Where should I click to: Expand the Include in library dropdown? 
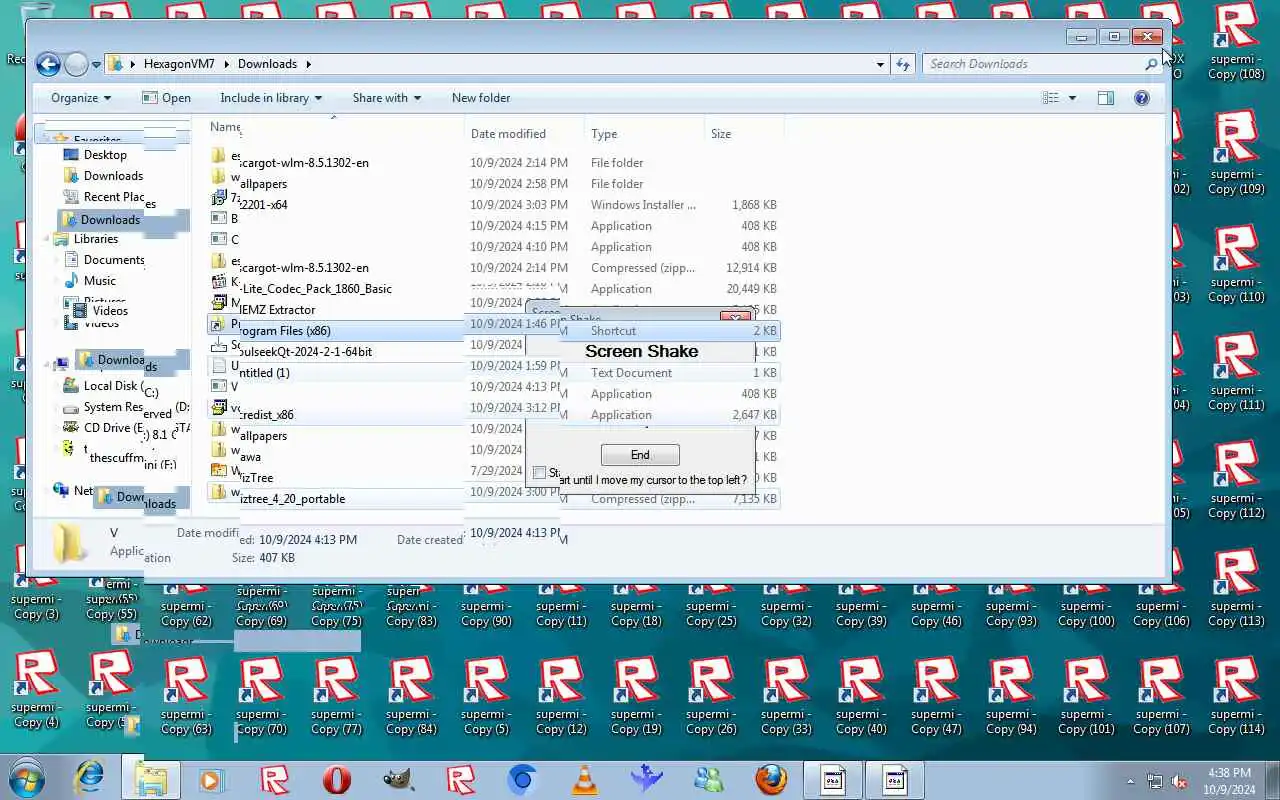click(271, 98)
